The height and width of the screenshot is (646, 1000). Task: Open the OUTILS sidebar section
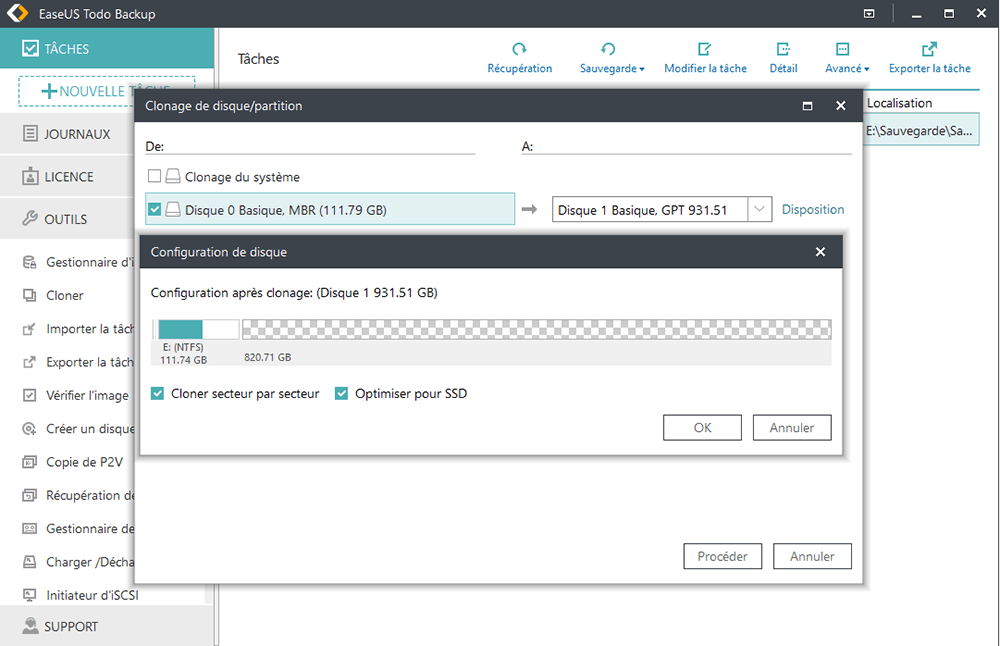(67, 219)
